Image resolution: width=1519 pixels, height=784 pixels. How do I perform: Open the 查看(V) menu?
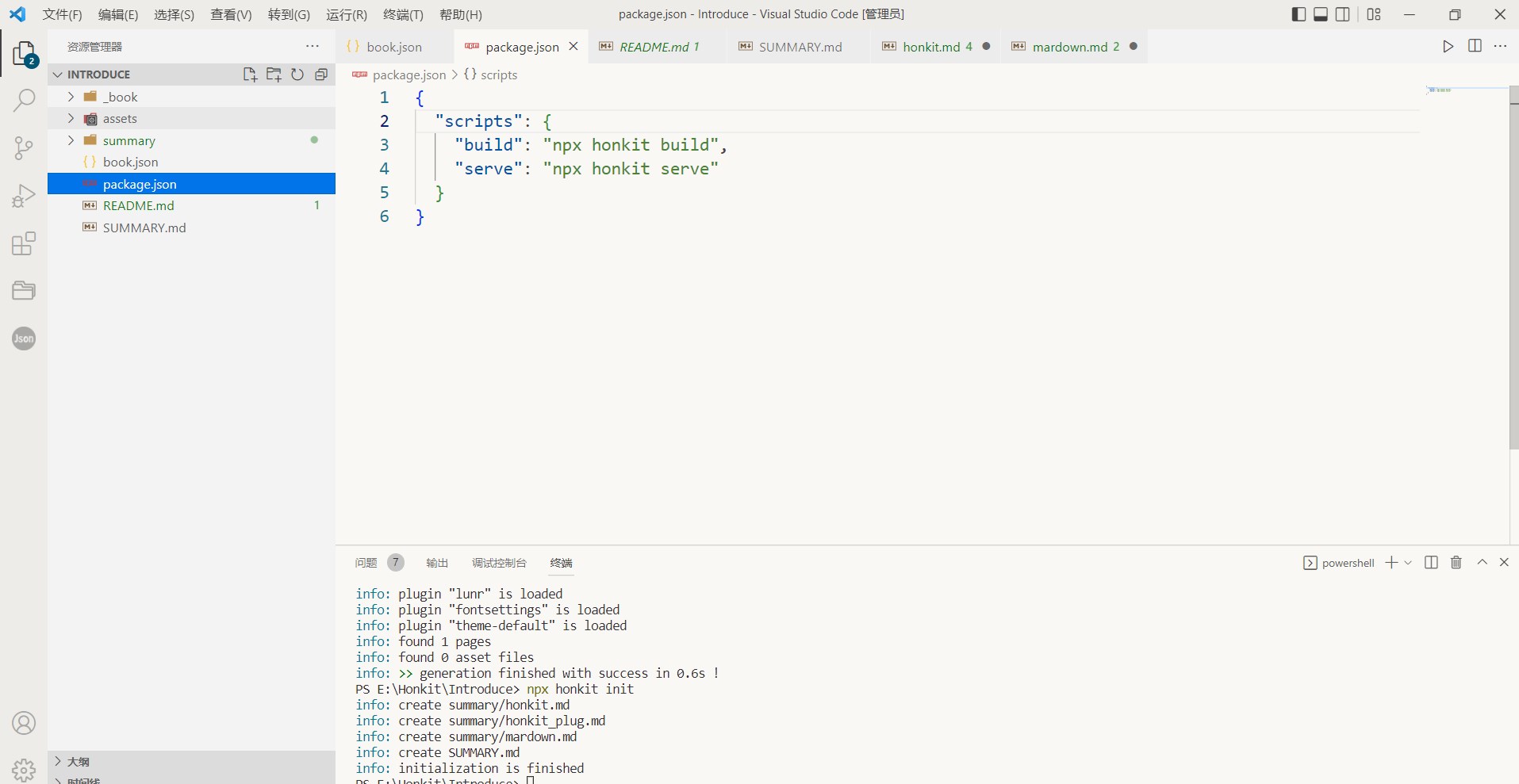pos(231,14)
